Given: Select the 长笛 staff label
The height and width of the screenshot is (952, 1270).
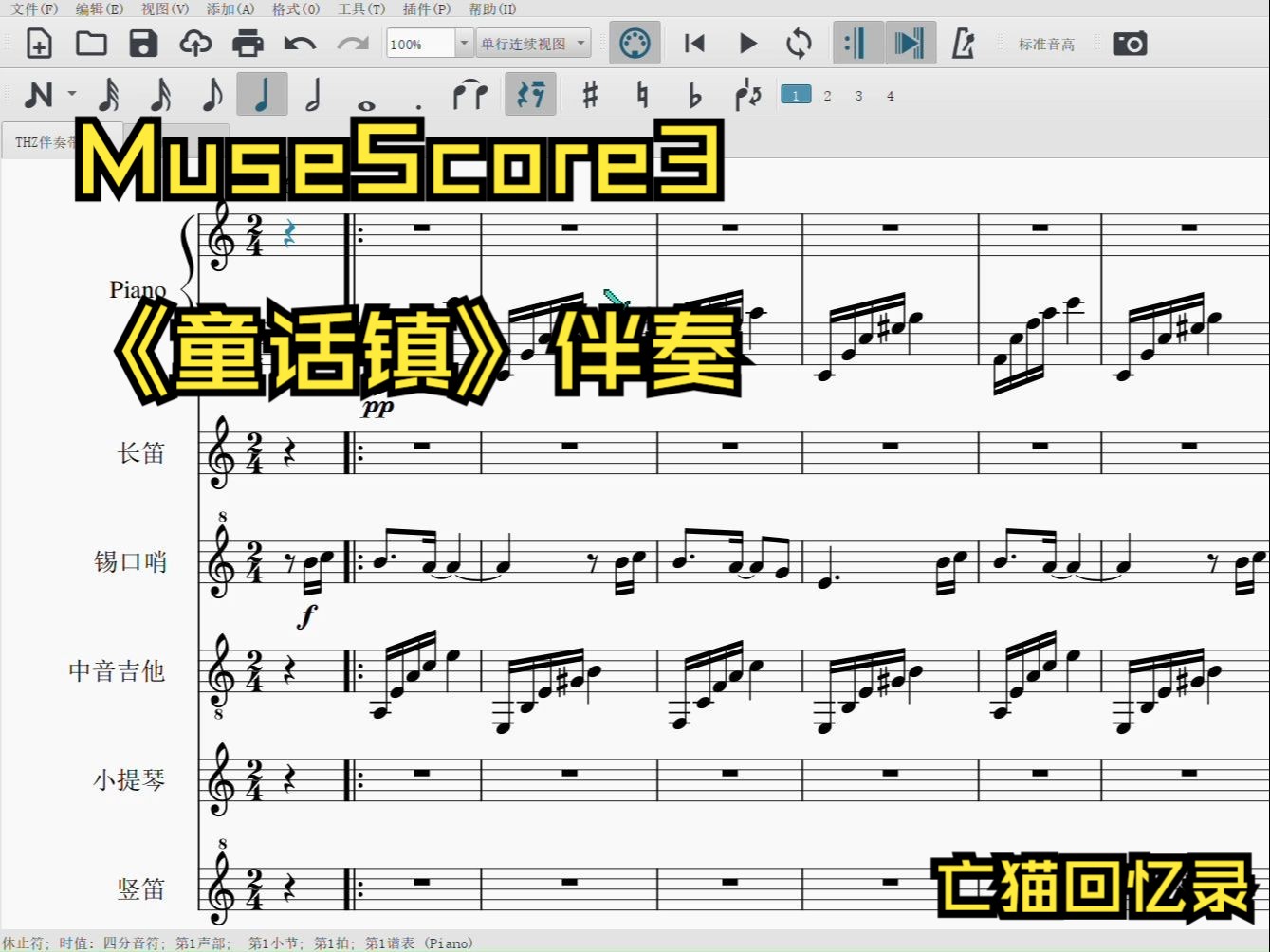Looking at the screenshot, I should coord(141,453).
